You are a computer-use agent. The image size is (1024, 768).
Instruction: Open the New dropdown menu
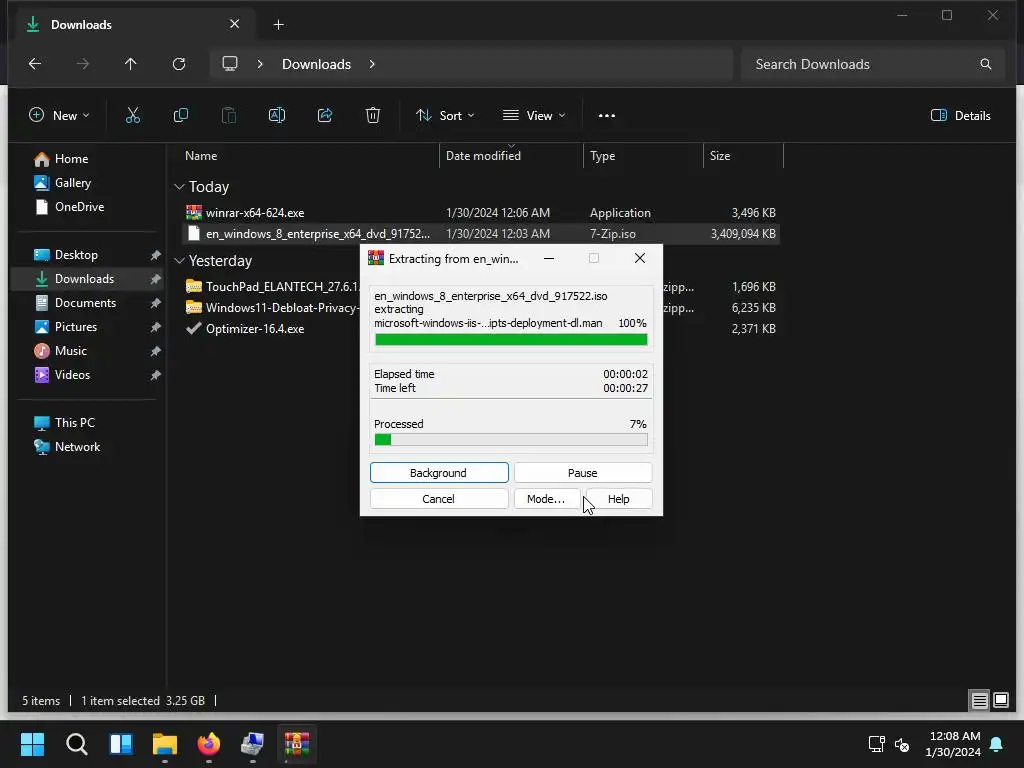click(59, 116)
